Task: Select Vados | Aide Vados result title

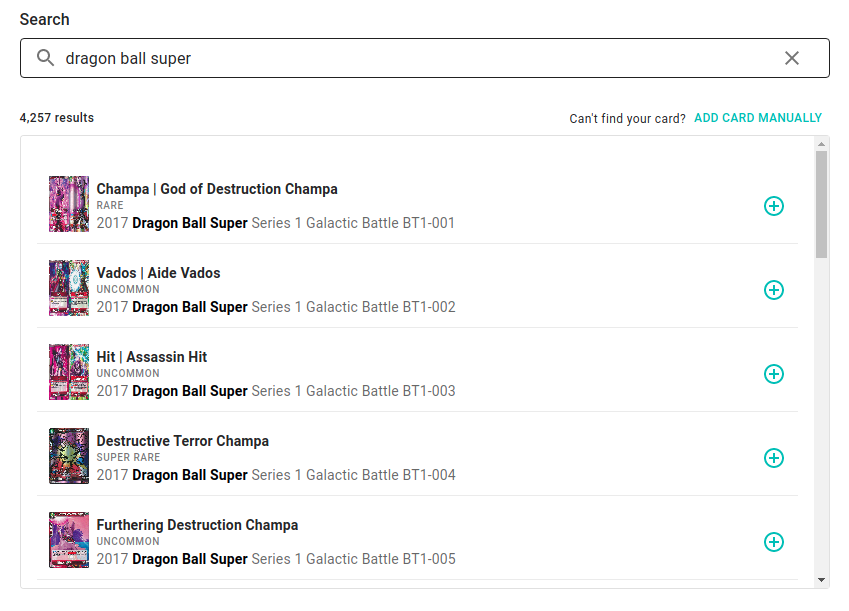Action: click(x=158, y=273)
